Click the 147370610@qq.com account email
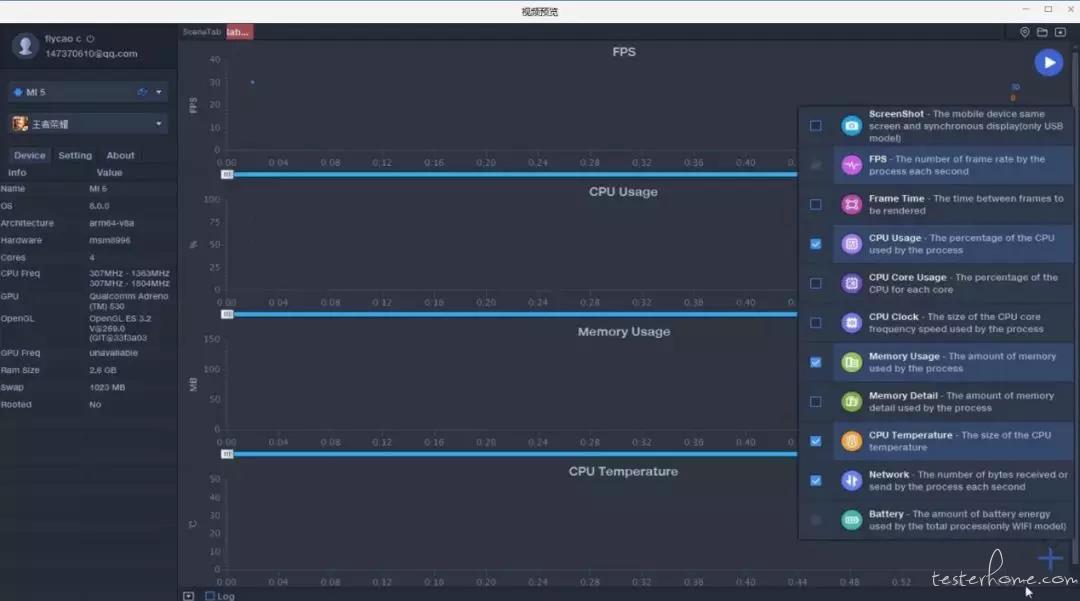Image resolution: width=1080 pixels, height=601 pixels. coord(92,54)
